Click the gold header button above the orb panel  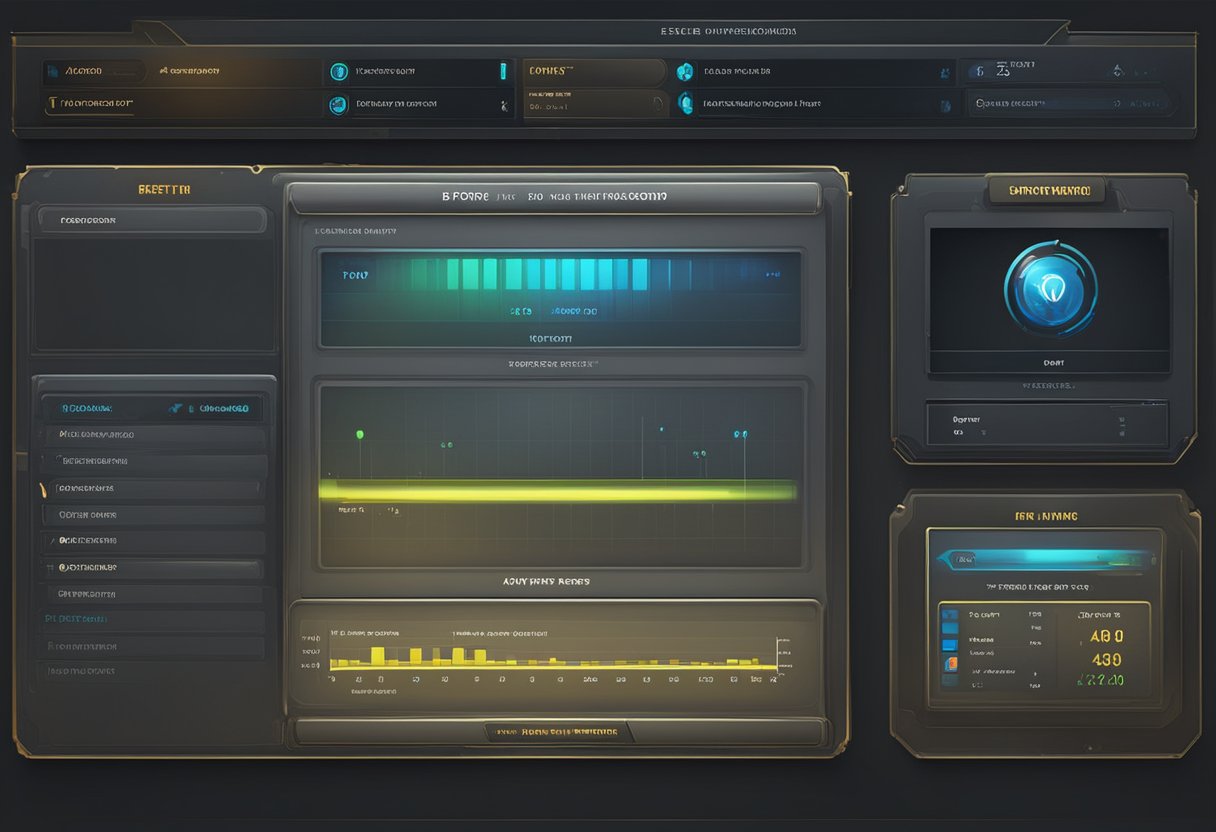point(1044,190)
